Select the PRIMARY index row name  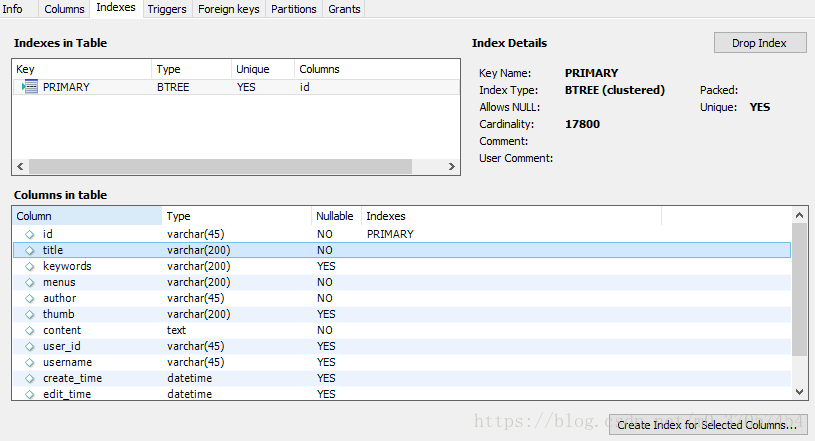coord(66,87)
